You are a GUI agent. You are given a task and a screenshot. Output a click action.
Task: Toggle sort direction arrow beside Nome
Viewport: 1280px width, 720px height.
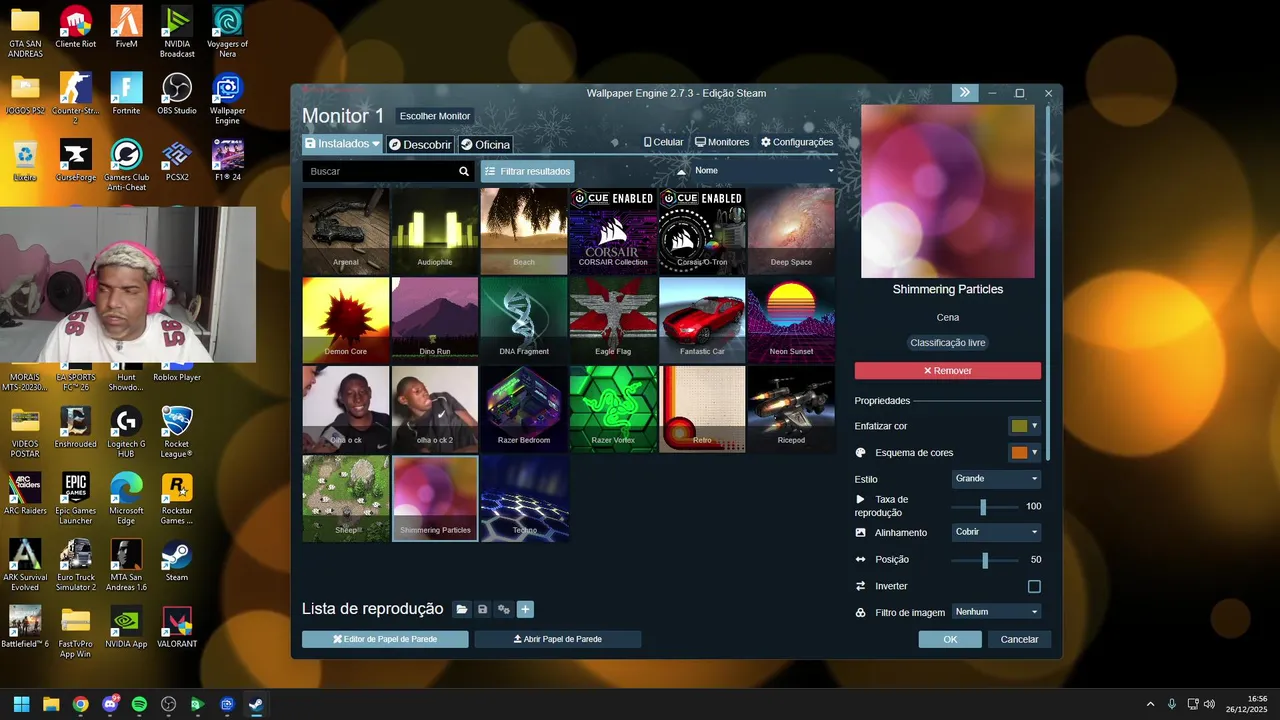click(x=682, y=171)
